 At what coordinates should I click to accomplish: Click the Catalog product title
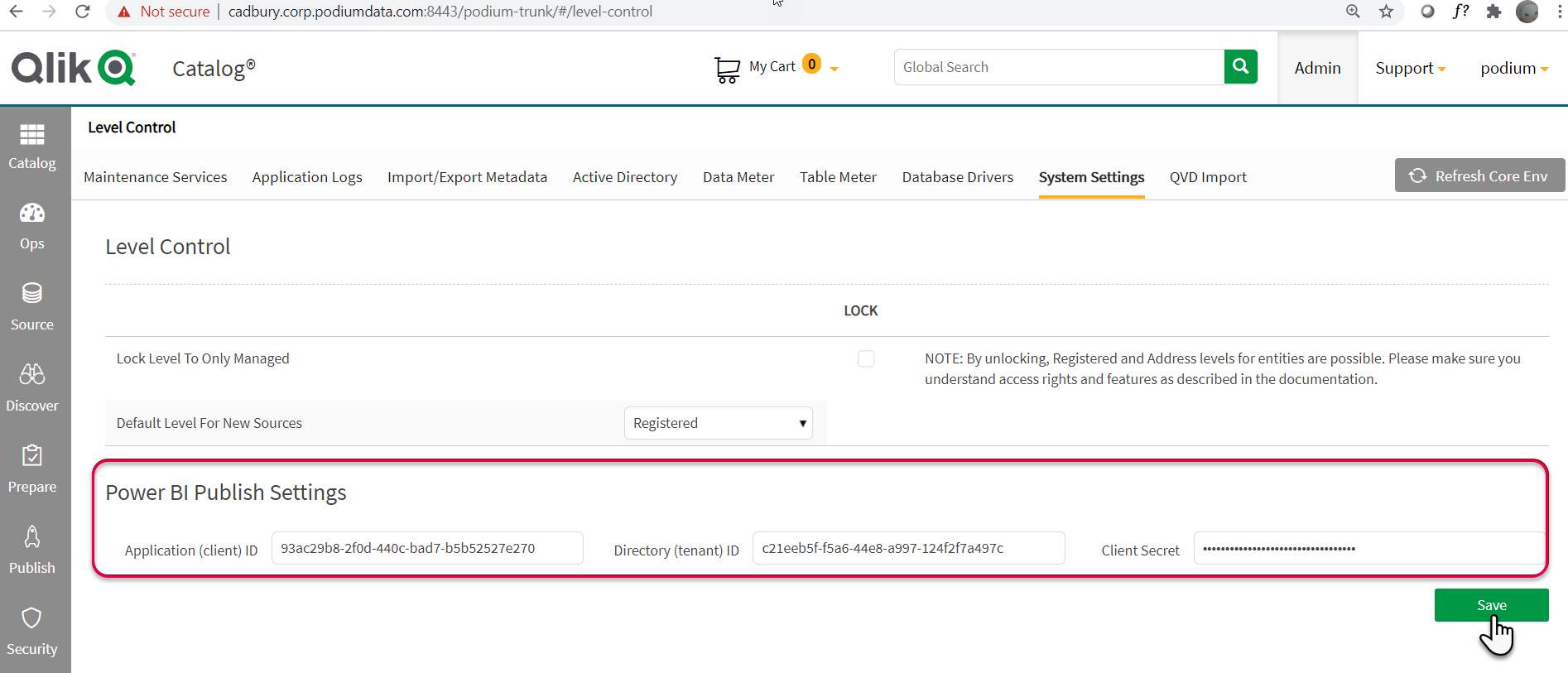[214, 69]
